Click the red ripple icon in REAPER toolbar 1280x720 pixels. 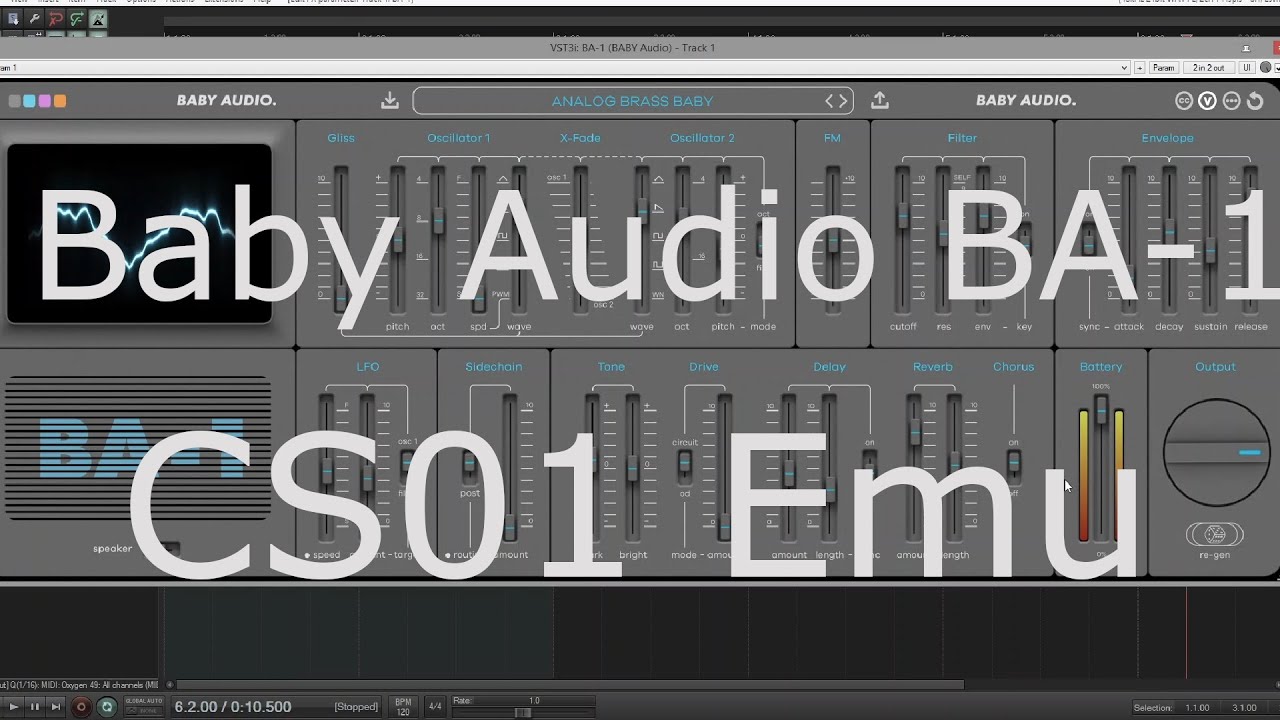tap(56, 19)
